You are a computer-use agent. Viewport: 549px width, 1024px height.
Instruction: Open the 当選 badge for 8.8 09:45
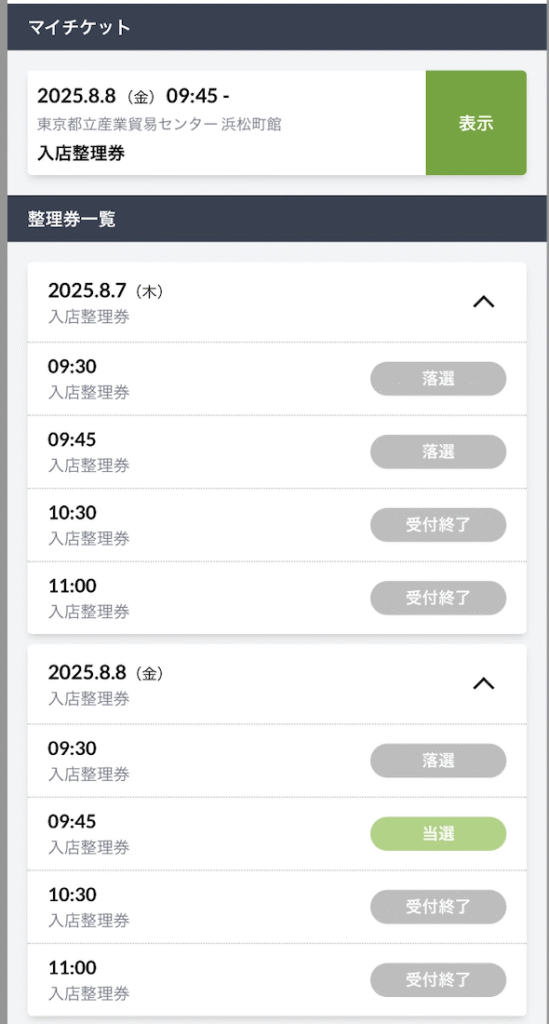tap(438, 834)
